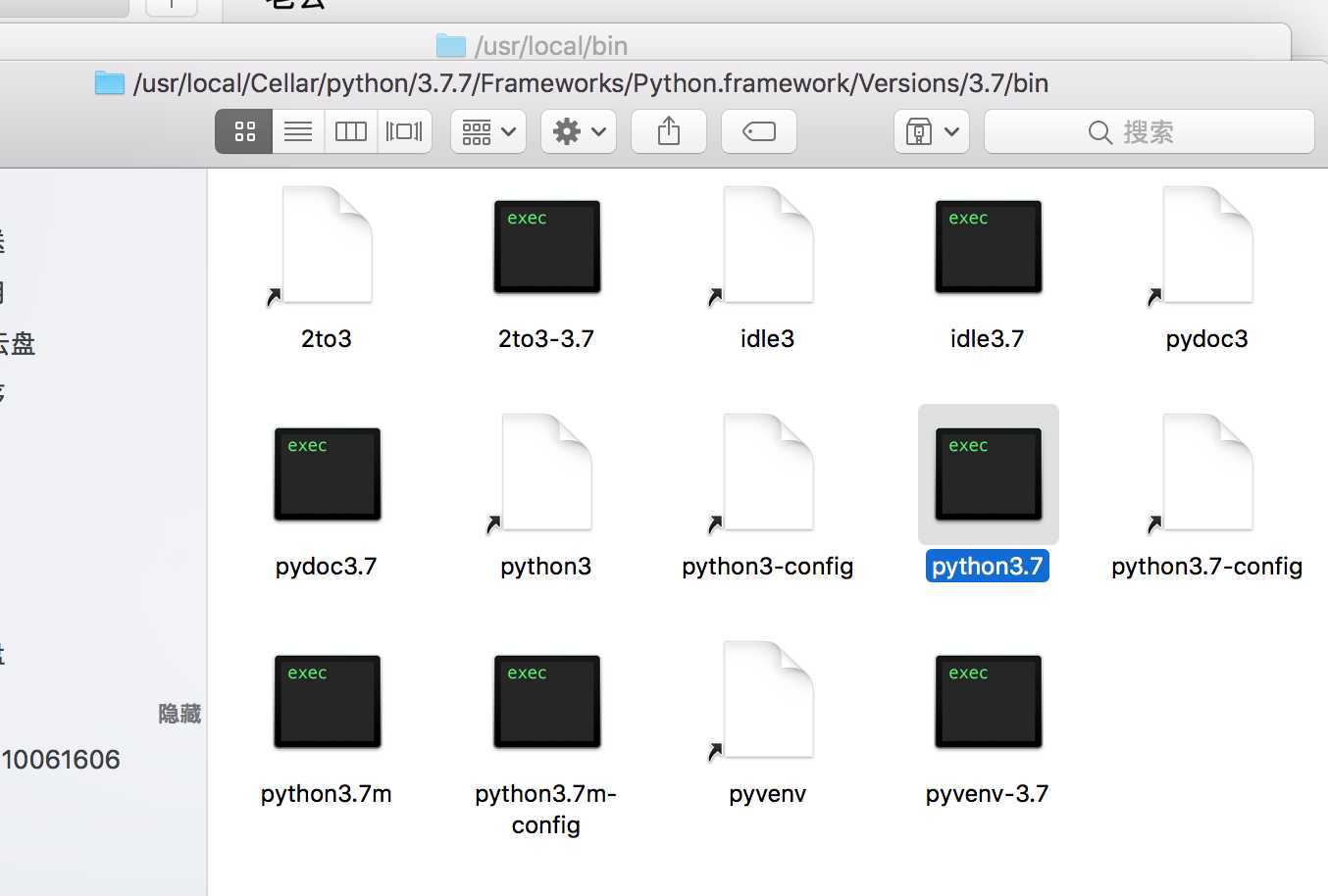Image resolution: width=1328 pixels, height=896 pixels.
Task: Click the python3 file name label
Action: (546, 567)
